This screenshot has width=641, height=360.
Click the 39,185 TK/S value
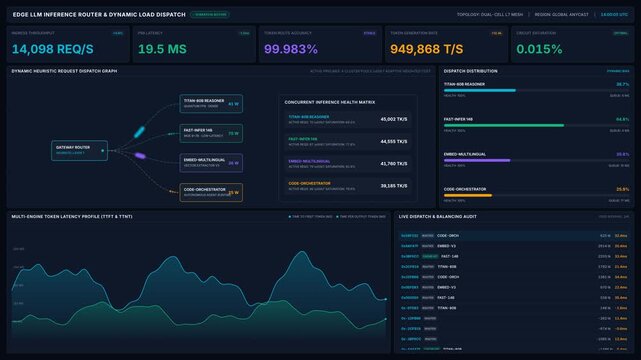click(394, 186)
